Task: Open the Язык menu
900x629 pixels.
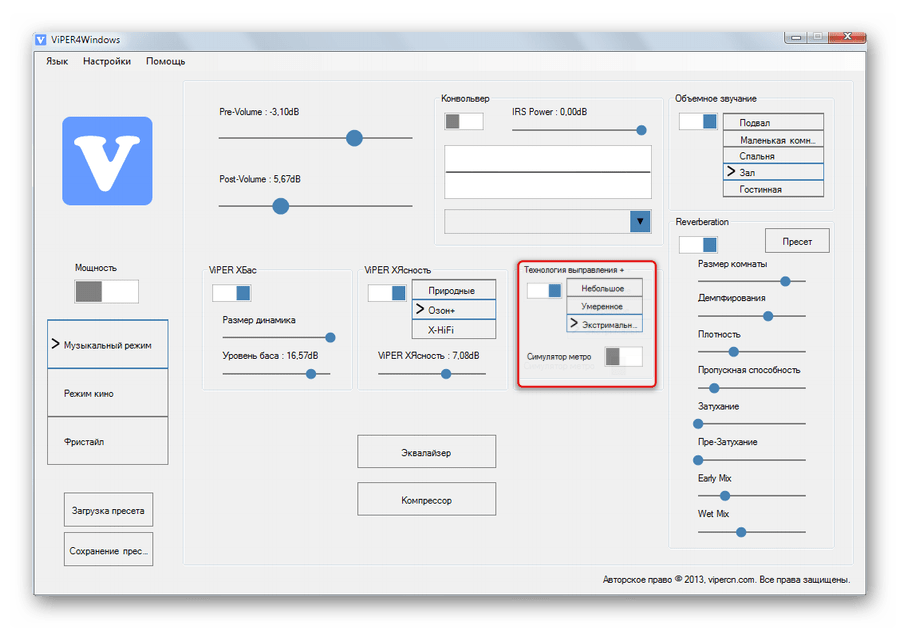Action: click(x=57, y=61)
